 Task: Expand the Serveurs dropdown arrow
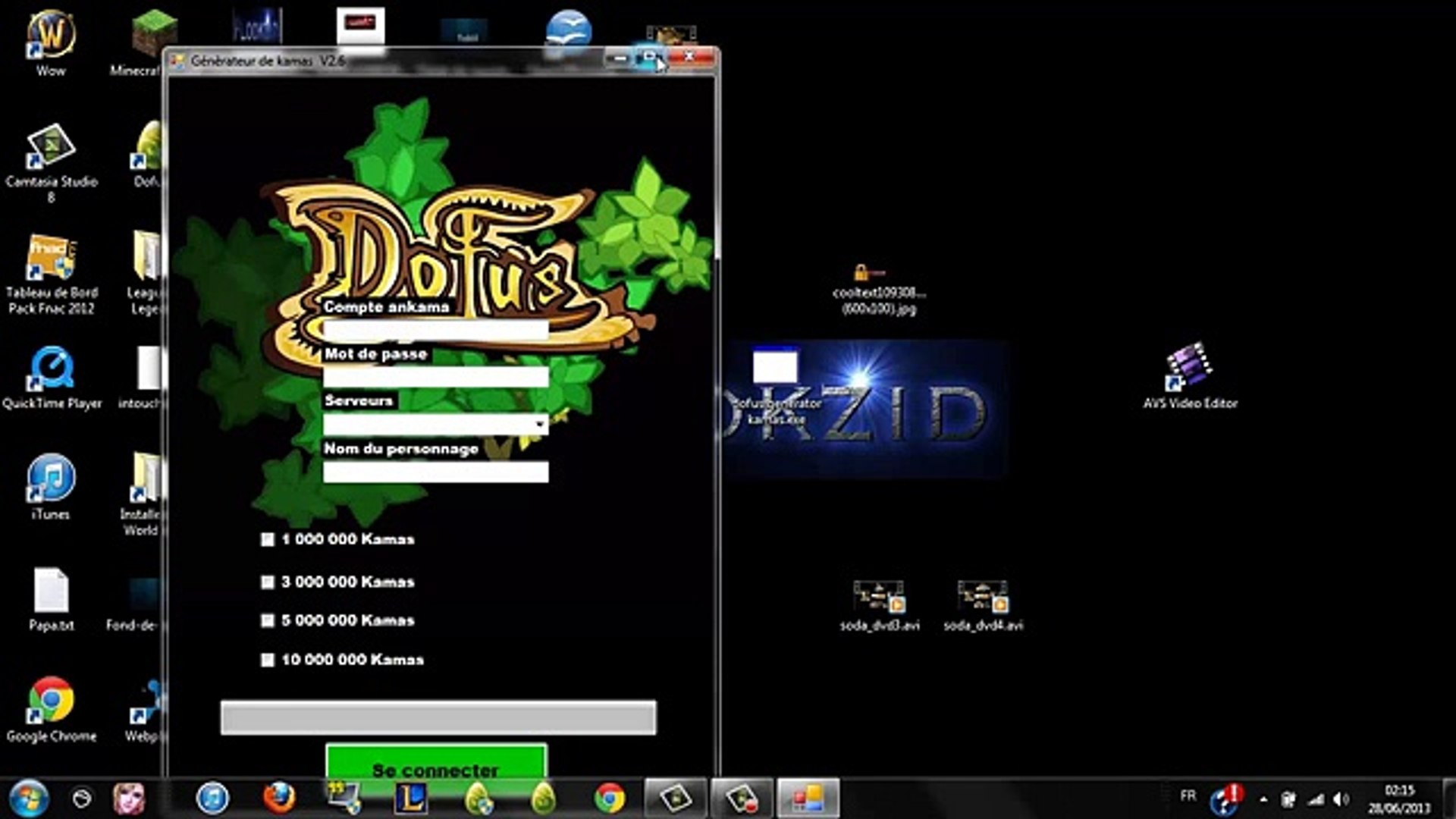[539, 424]
